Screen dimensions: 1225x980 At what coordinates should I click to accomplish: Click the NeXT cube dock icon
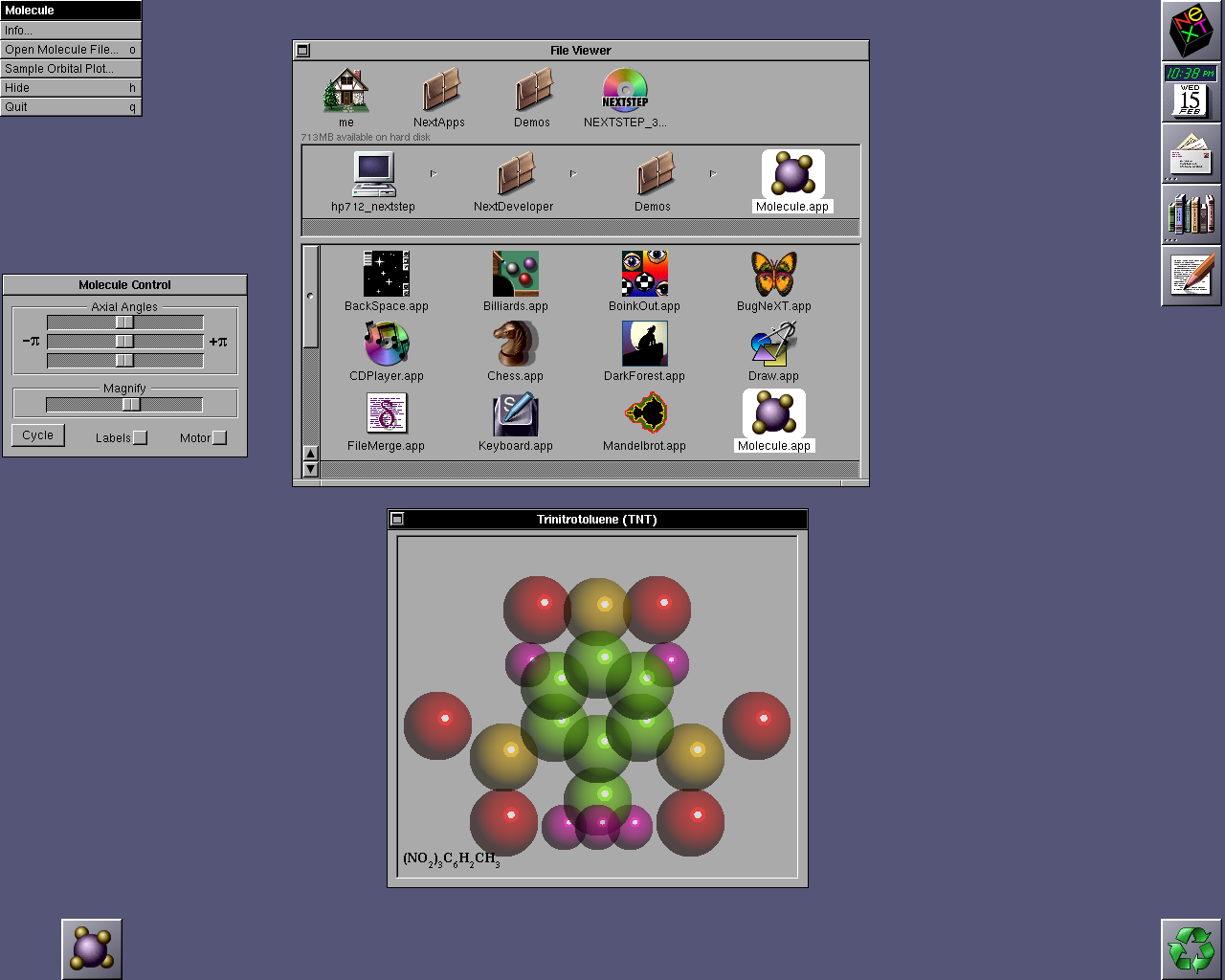point(1192,31)
